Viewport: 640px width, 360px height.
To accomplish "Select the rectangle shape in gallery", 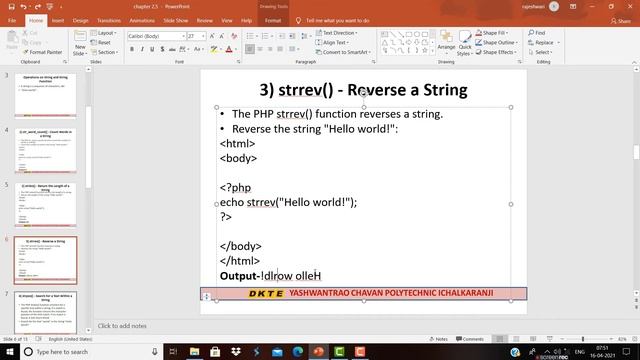I will tap(409, 34).
